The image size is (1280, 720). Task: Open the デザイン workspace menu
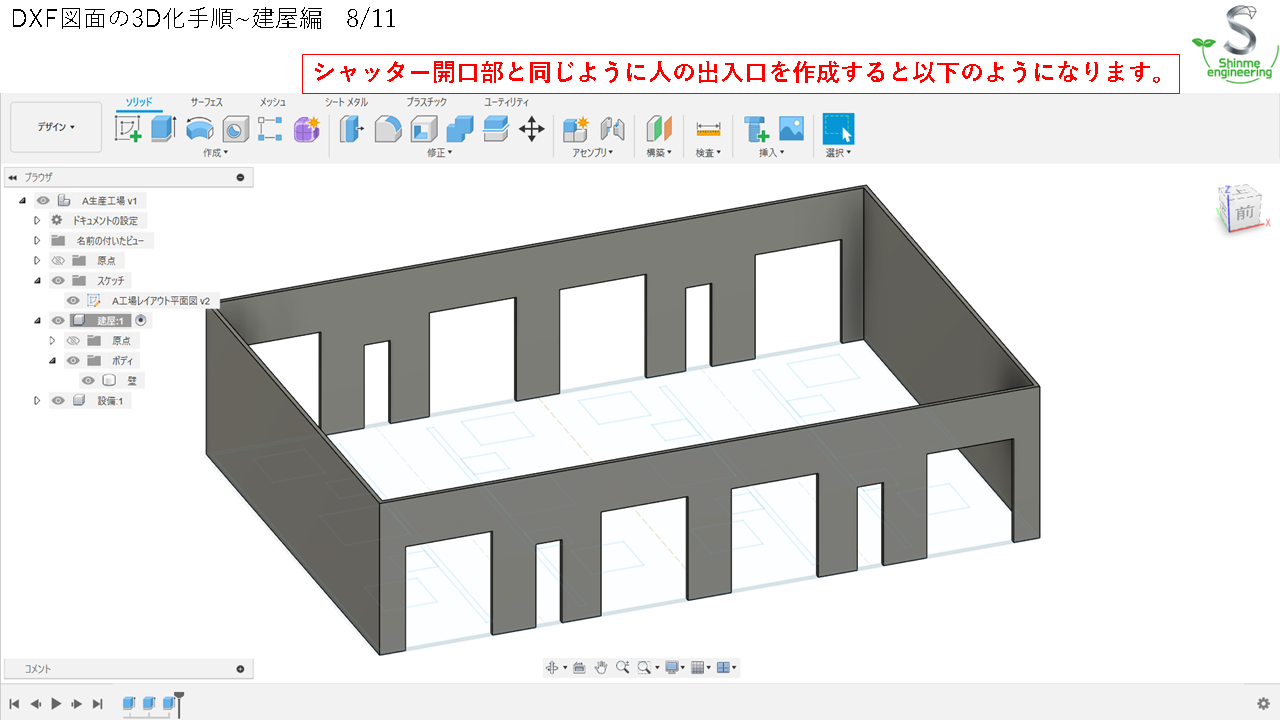55,126
